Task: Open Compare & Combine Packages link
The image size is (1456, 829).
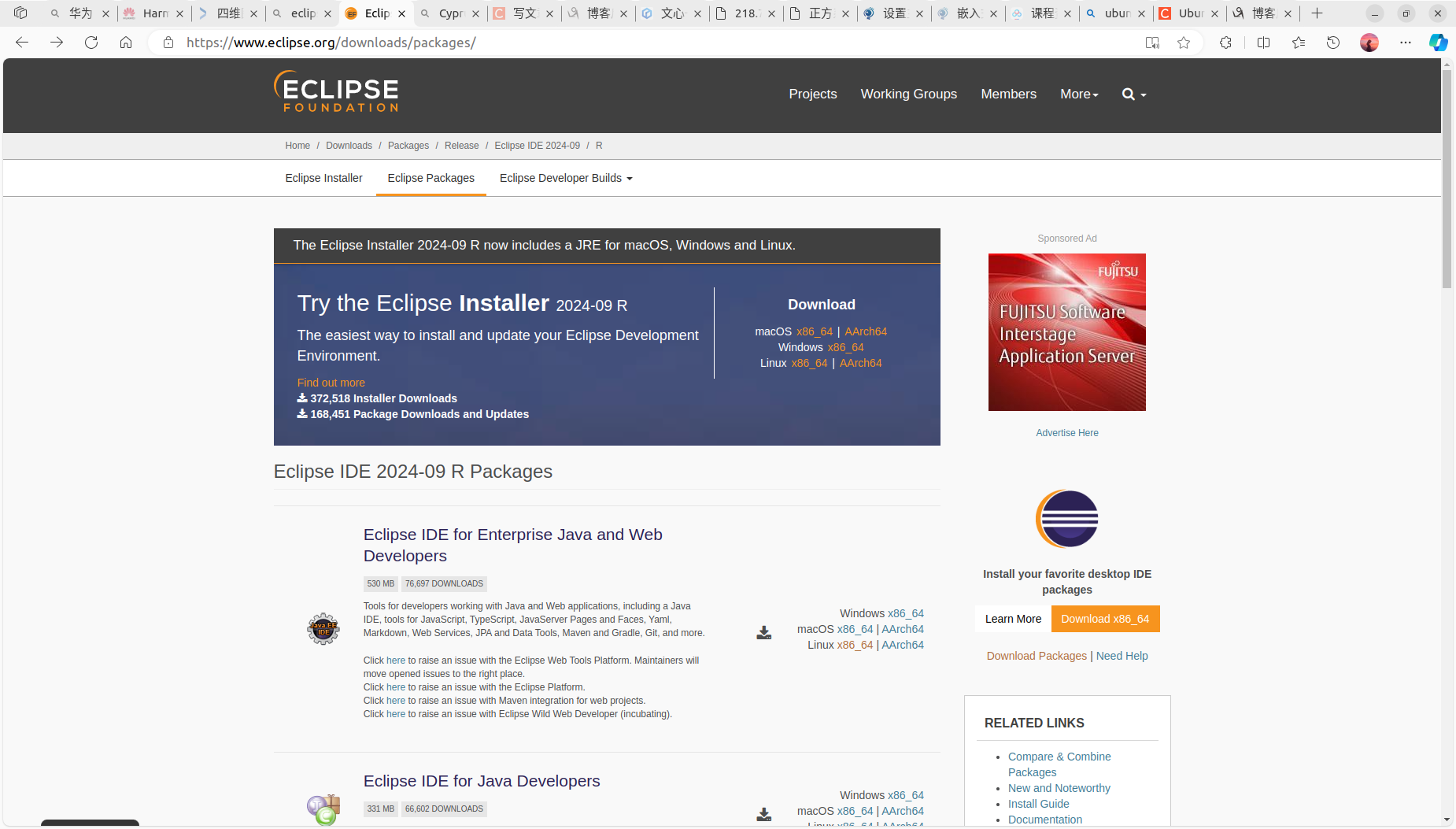Action: pyautogui.click(x=1059, y=764)
